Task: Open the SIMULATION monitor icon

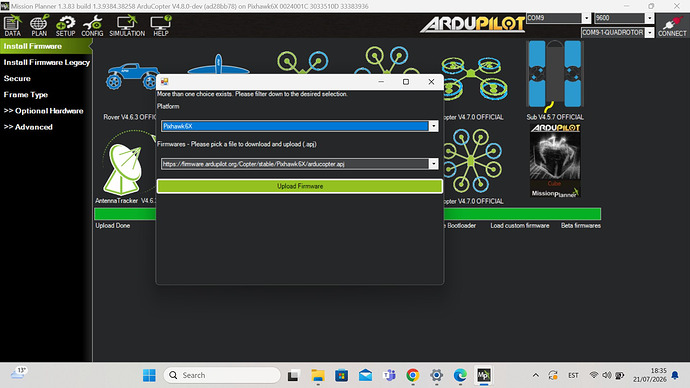Action: point(127,26)
